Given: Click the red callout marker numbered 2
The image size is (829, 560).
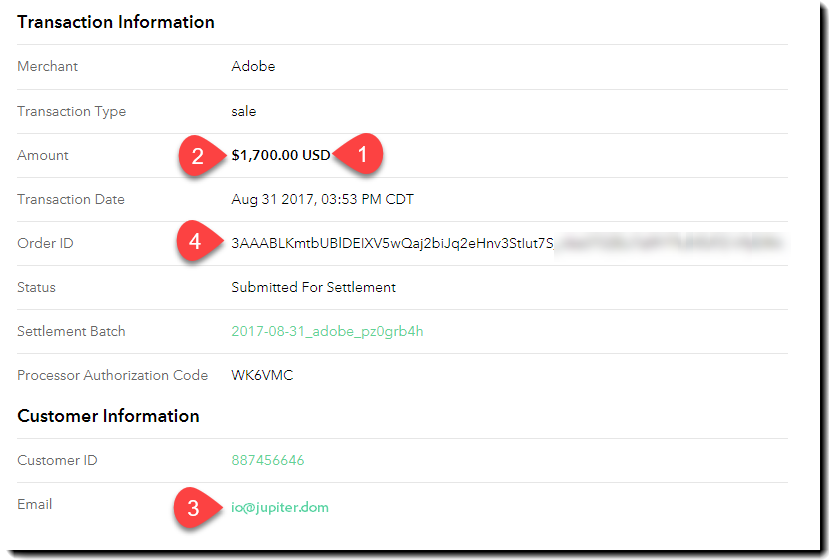Looking at the screenshot, I should [x=199, y=155].
